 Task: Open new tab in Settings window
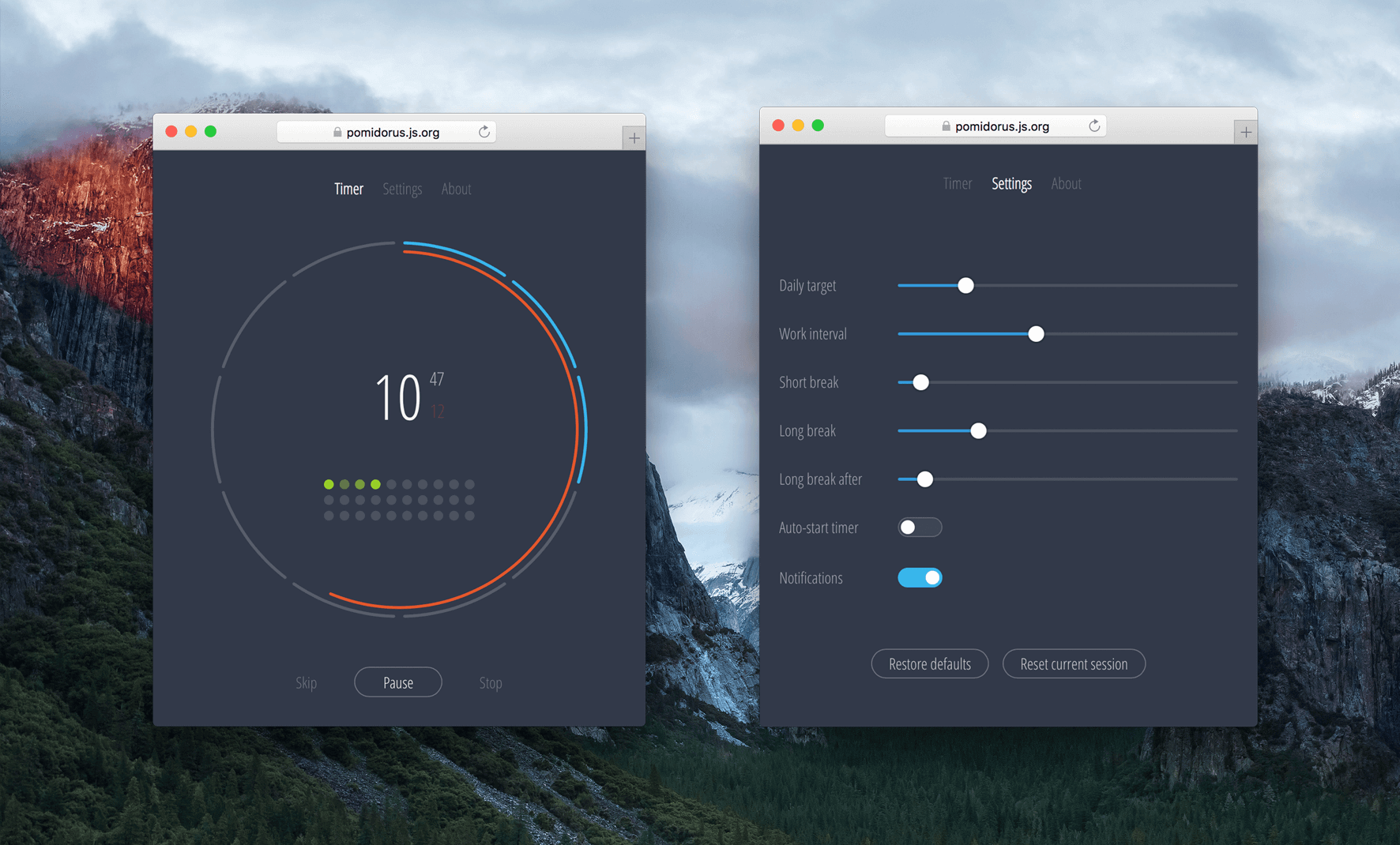pos(1246,133)
